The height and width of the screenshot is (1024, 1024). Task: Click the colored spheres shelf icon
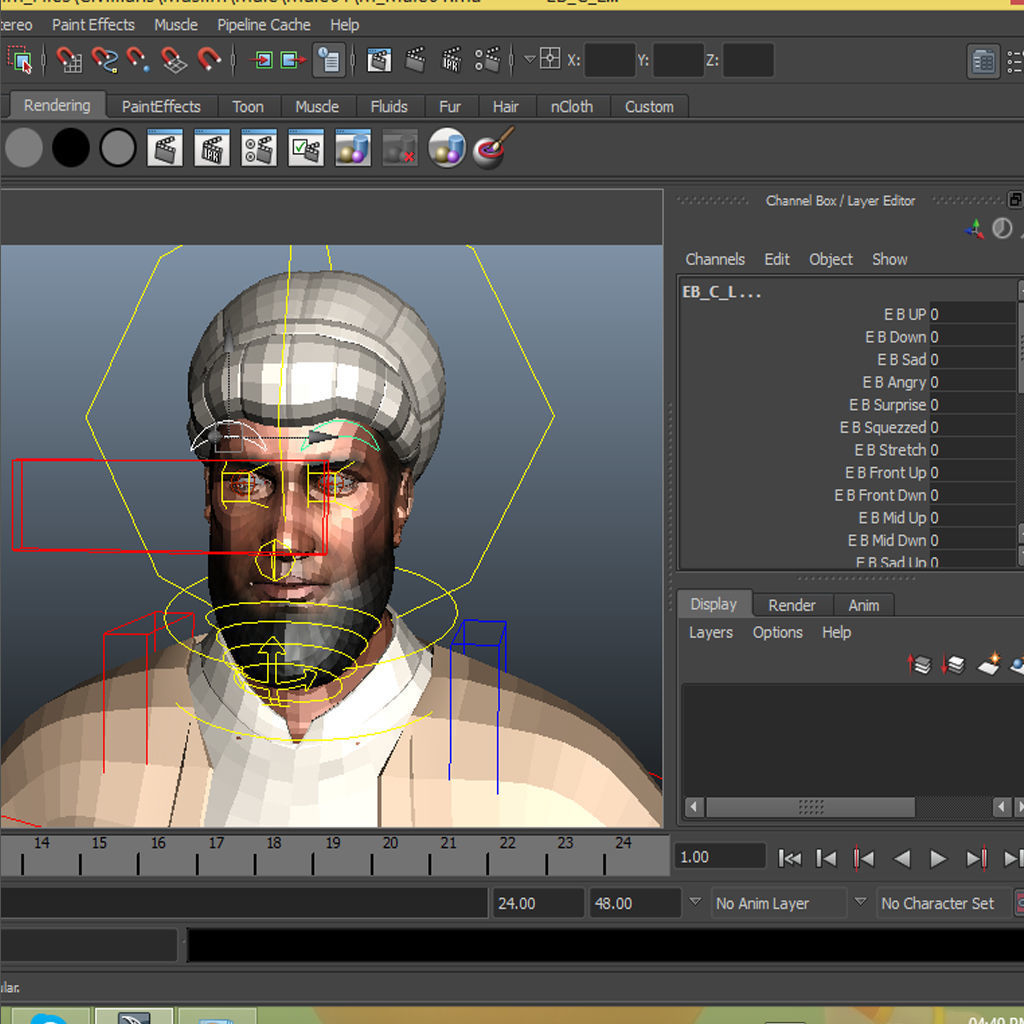(x=447, y=148)
